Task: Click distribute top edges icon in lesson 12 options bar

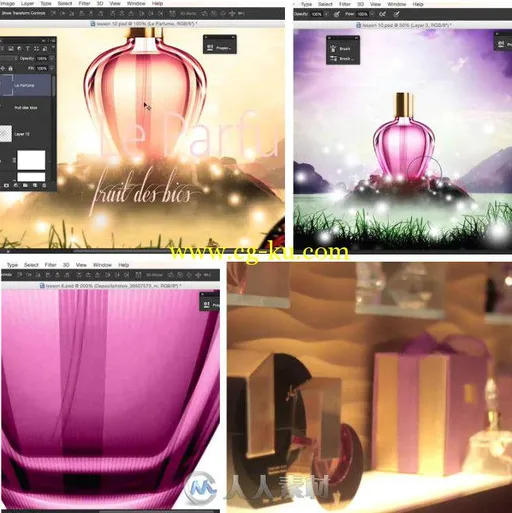Action: [x=112, y=13]
